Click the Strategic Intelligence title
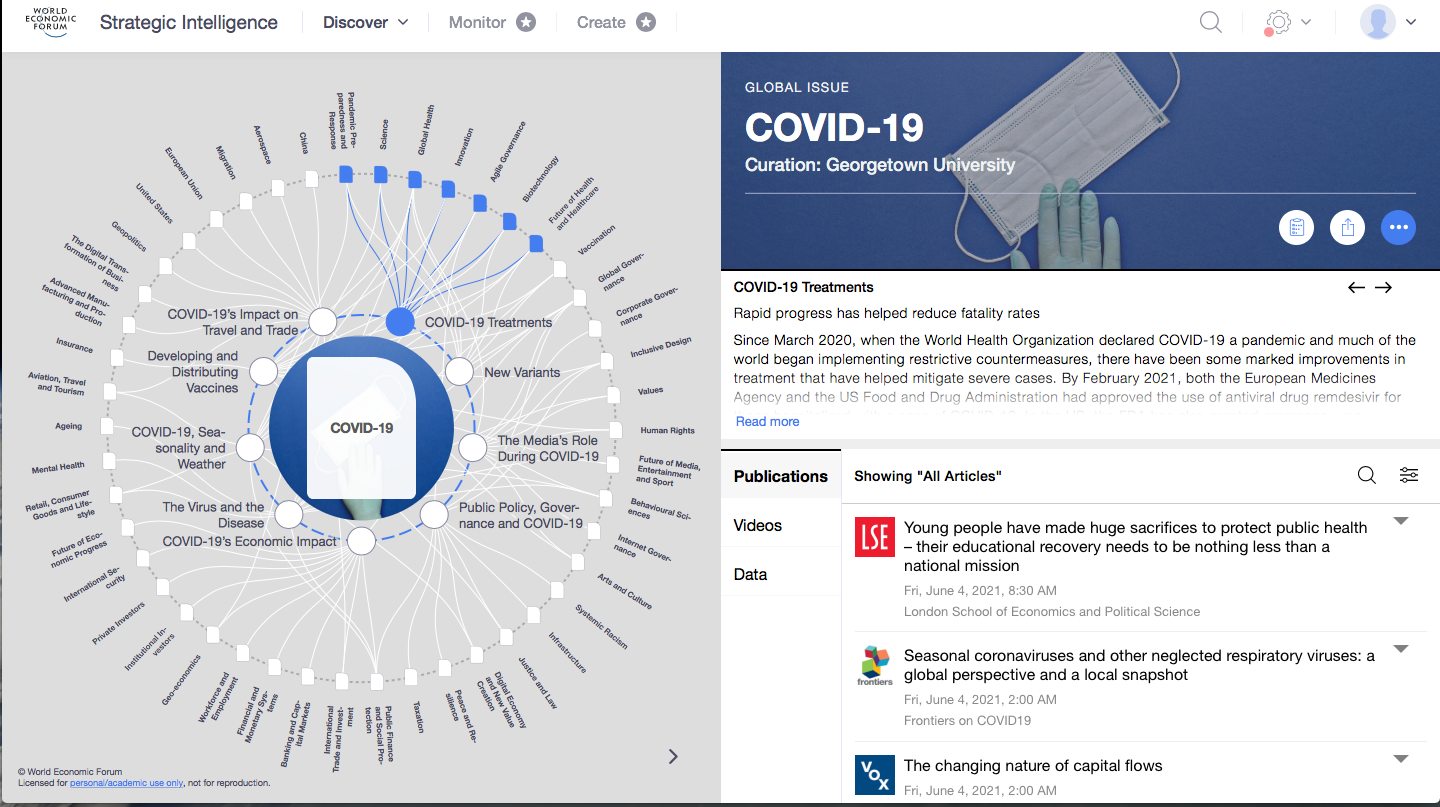This screenshot has height=807, width=1440. 189,22
